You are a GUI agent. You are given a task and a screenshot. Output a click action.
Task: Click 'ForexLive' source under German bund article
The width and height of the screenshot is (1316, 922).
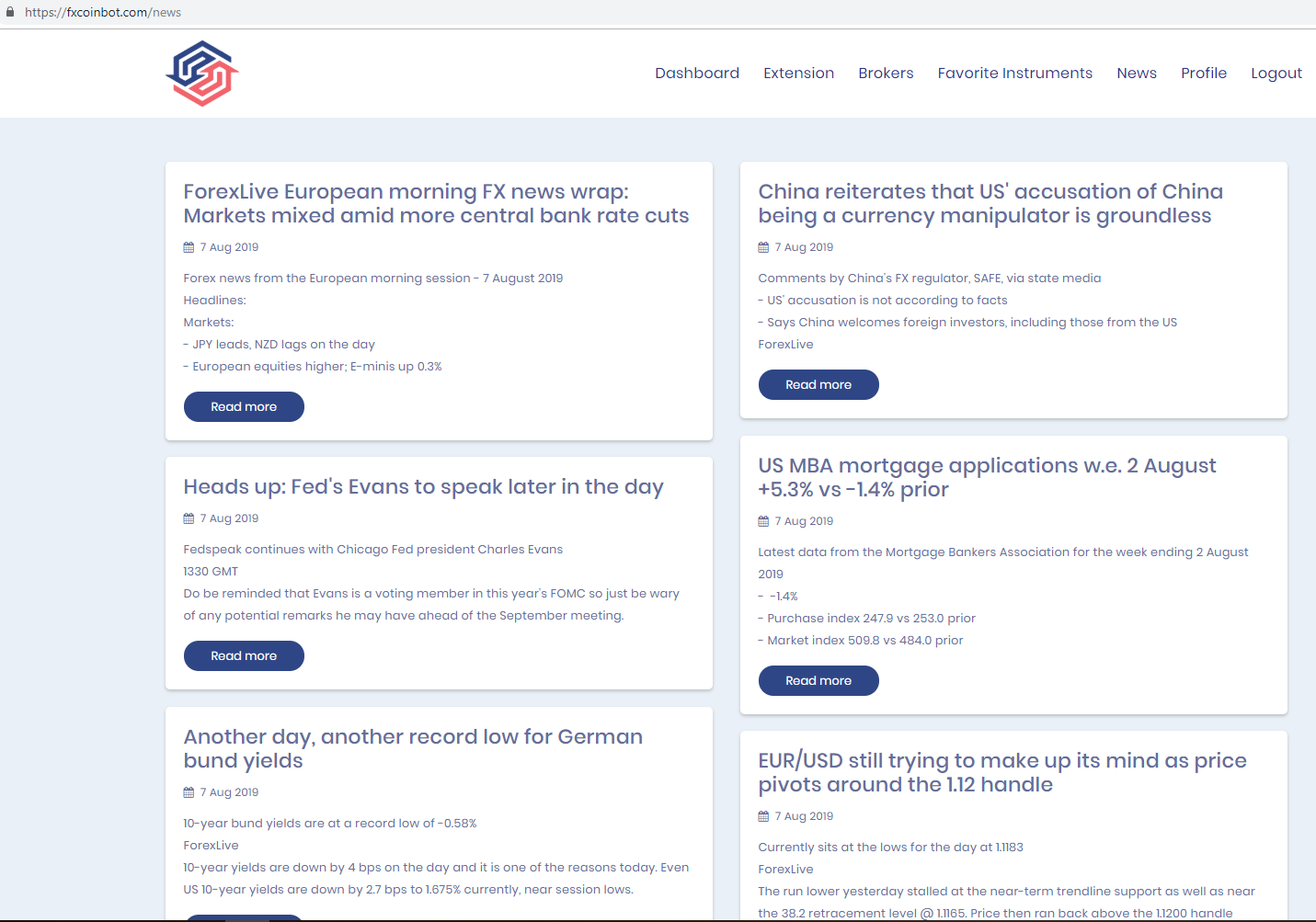[x=211, y=846]
